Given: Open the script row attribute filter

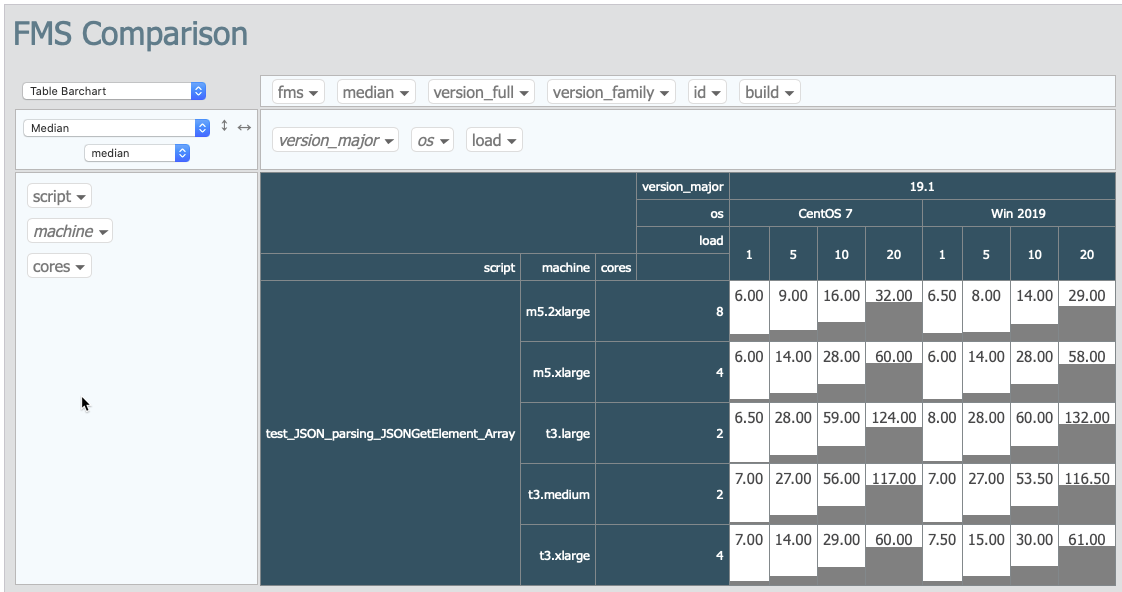Looking at the screenshot, I should [59, 196].
